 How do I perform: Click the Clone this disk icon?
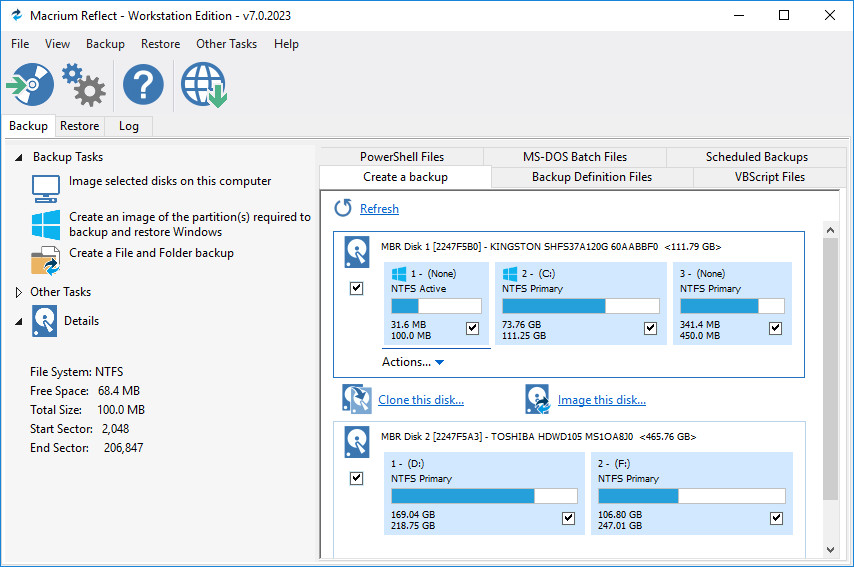pos(357,399)
